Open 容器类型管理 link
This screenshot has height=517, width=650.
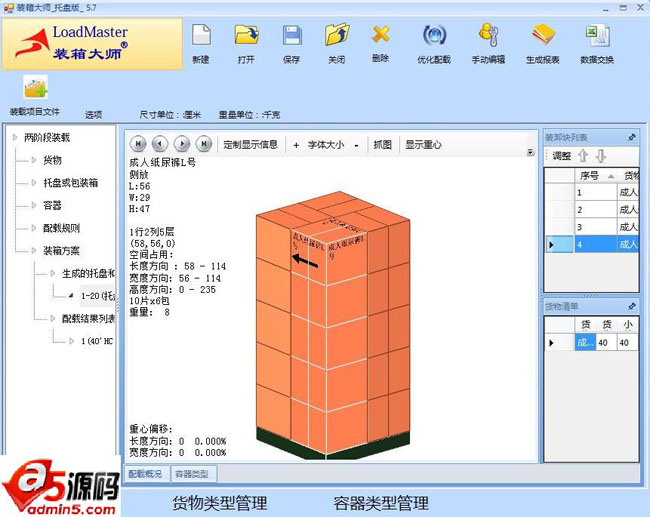click(x=381, y=503)
